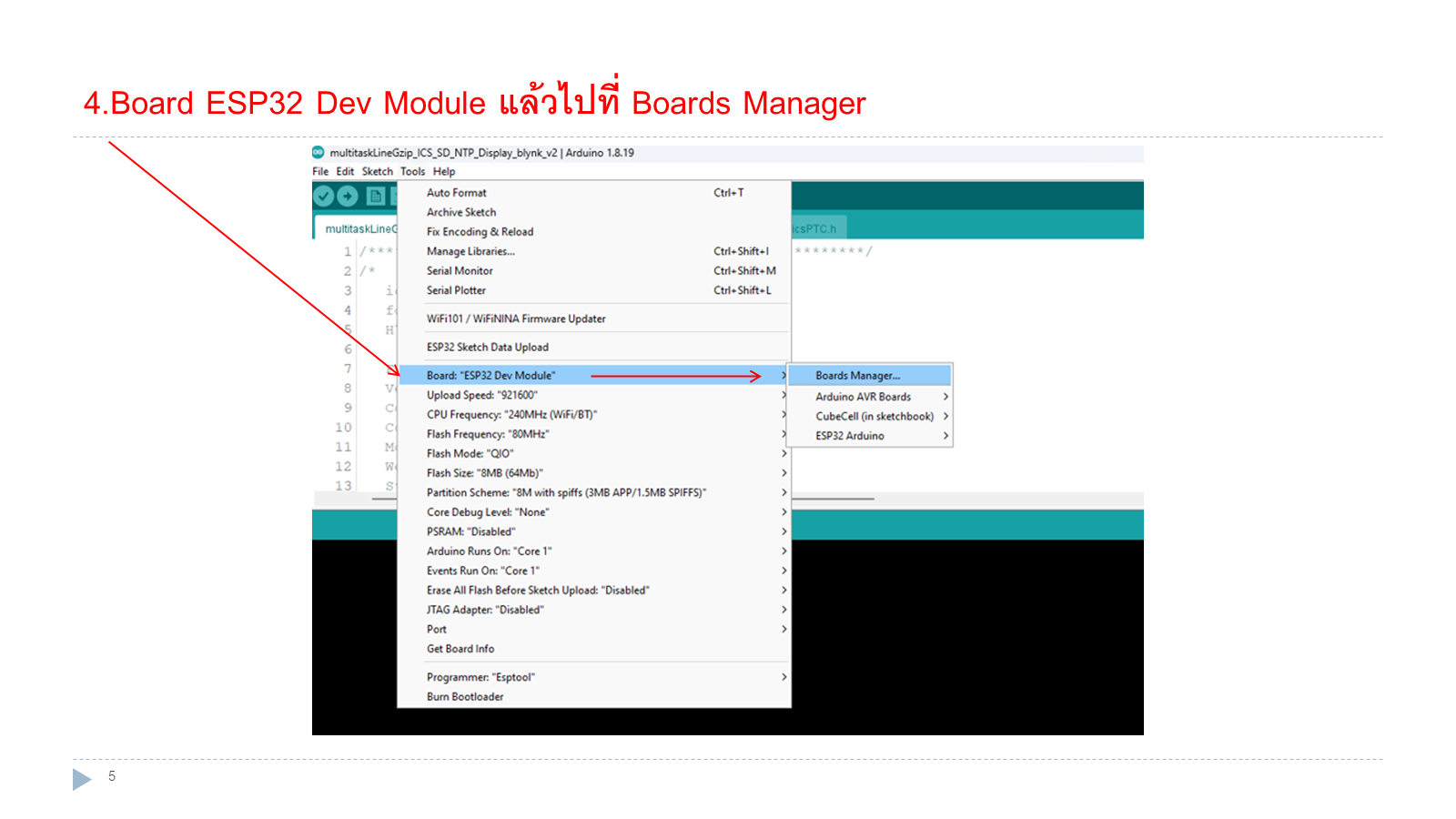Select Get Board Info entry
The image size is (1456, 819).
click(x=594, y=649)
